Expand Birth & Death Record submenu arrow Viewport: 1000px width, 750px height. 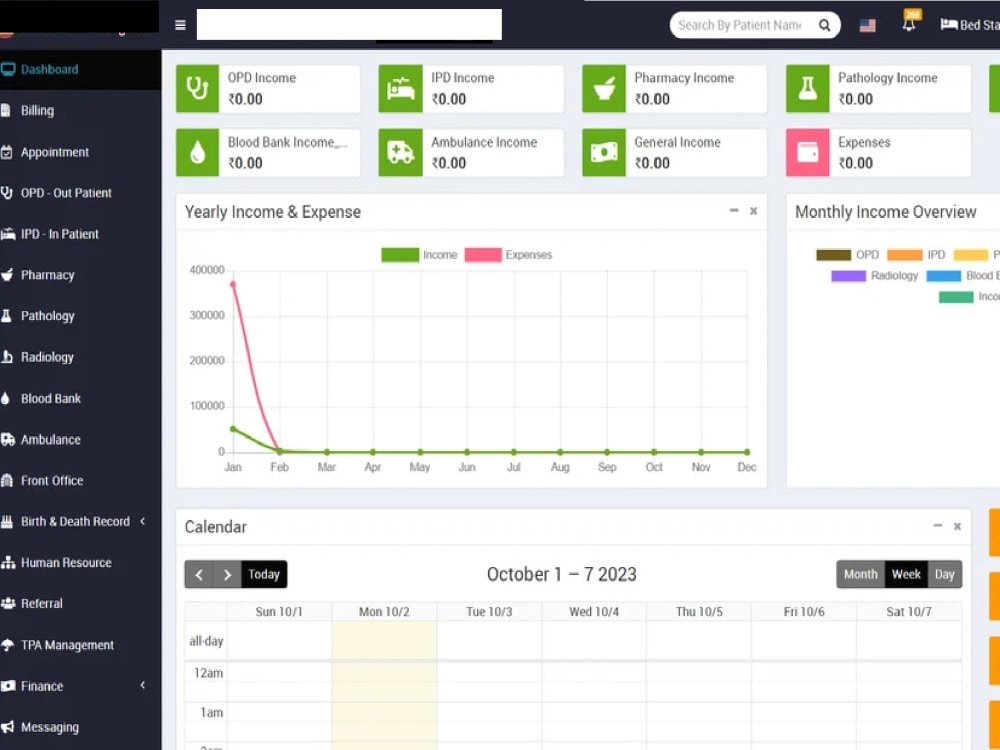pyautogui.click(x=143, y=521)
